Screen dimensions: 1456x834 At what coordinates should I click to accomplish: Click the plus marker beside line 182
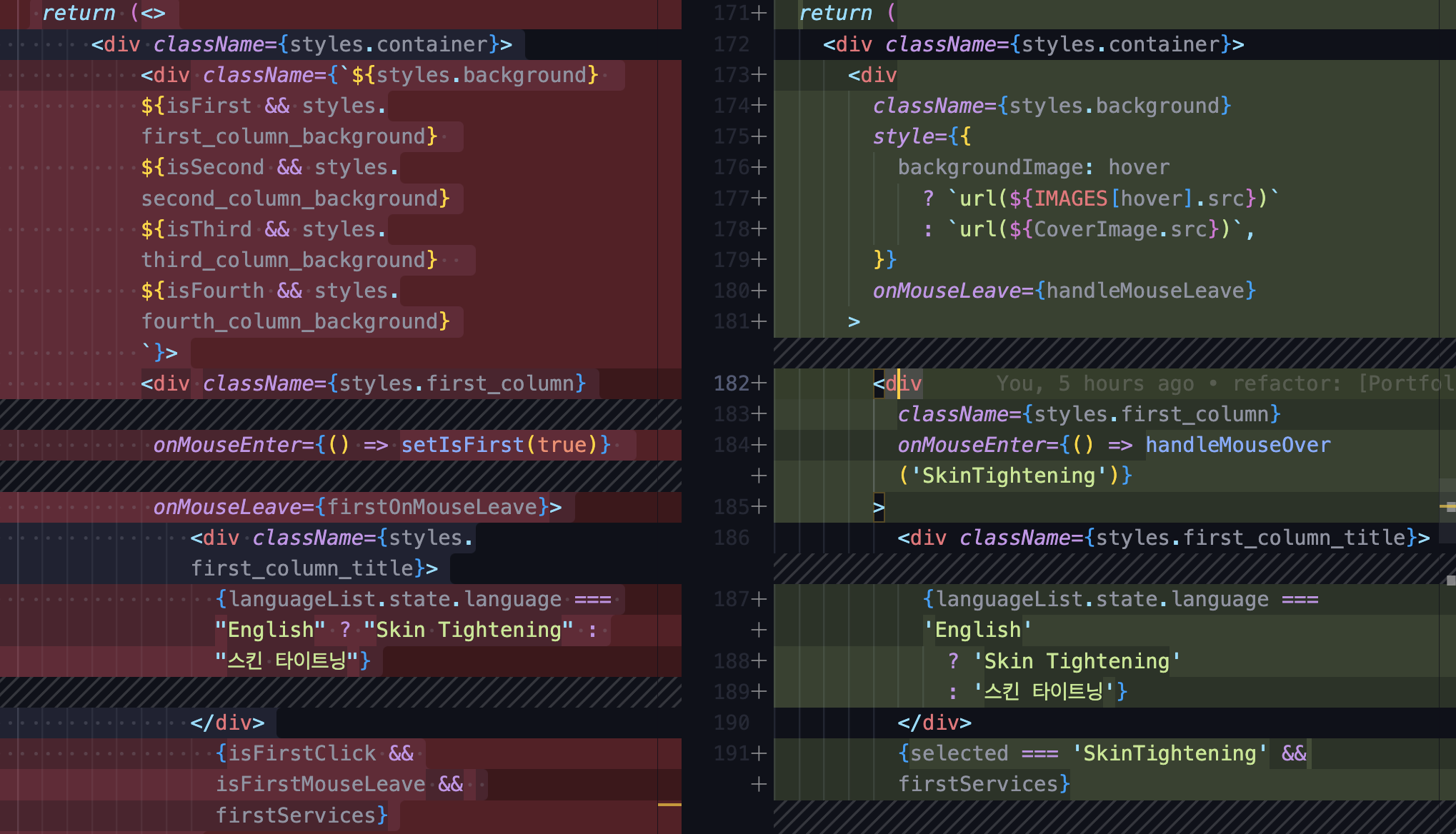tap(759, 383)
